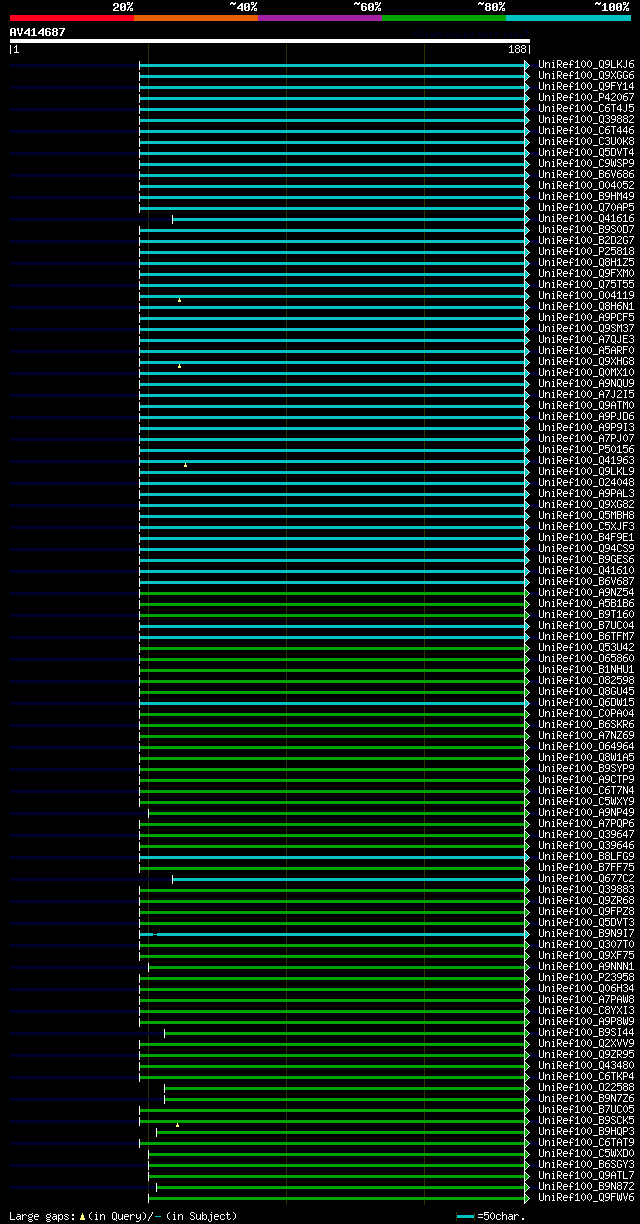Select hit label UniRef100_P25818
Viewport: 640px width, 1224px height.
(586, 252)
